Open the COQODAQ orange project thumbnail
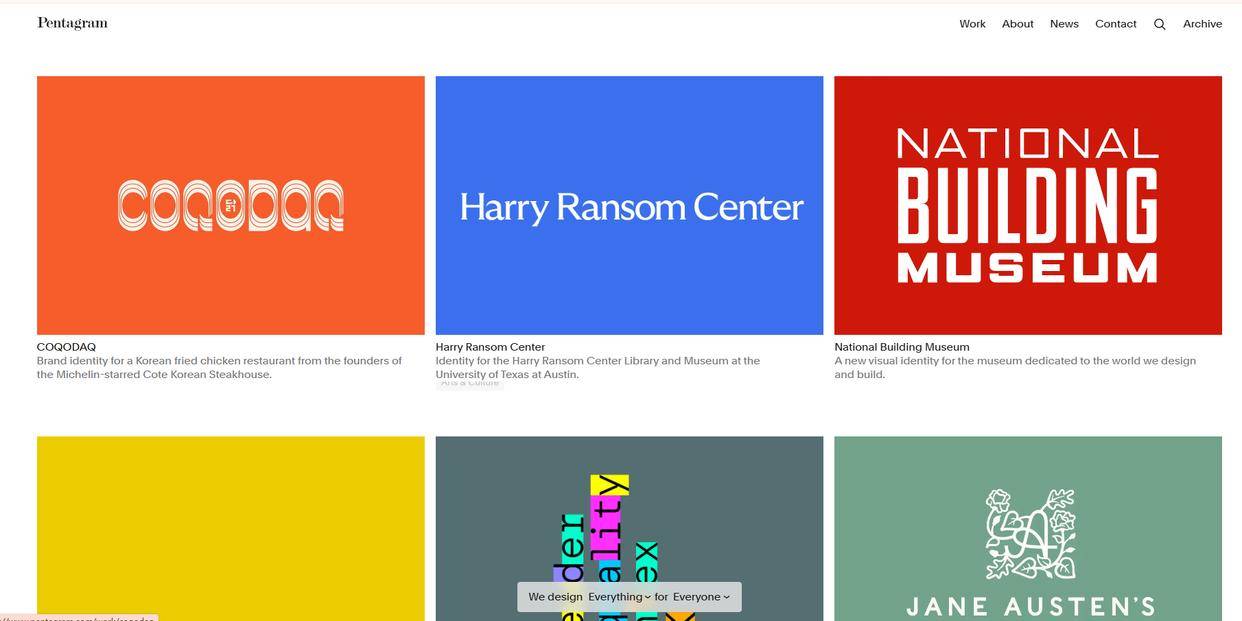1242x621 pixels. [x=231, y=205]
